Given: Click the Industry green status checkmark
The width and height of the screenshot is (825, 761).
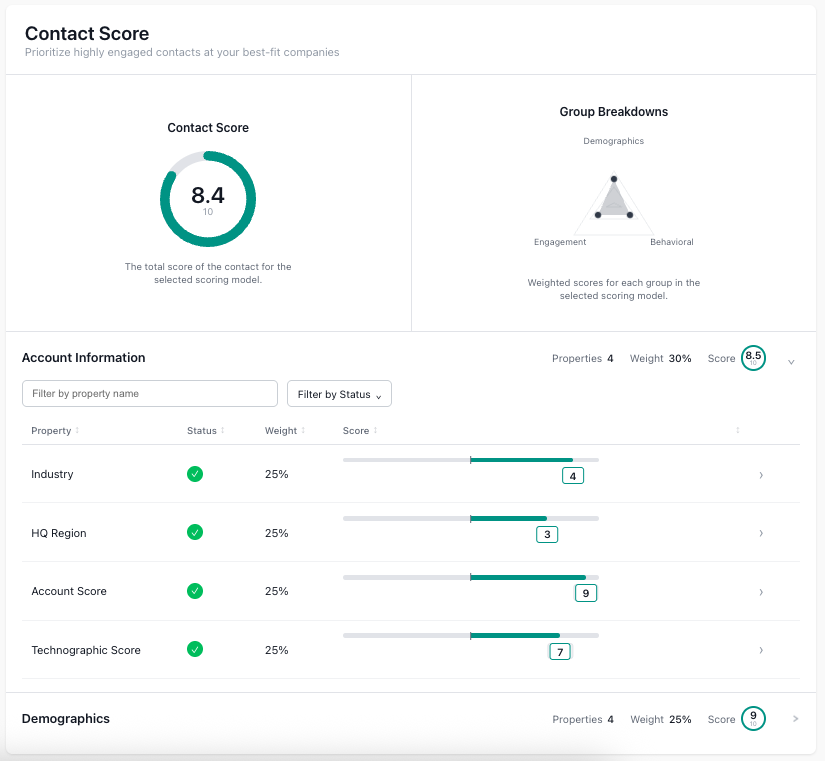Looking at the screenshot, I should pos(195,474).
